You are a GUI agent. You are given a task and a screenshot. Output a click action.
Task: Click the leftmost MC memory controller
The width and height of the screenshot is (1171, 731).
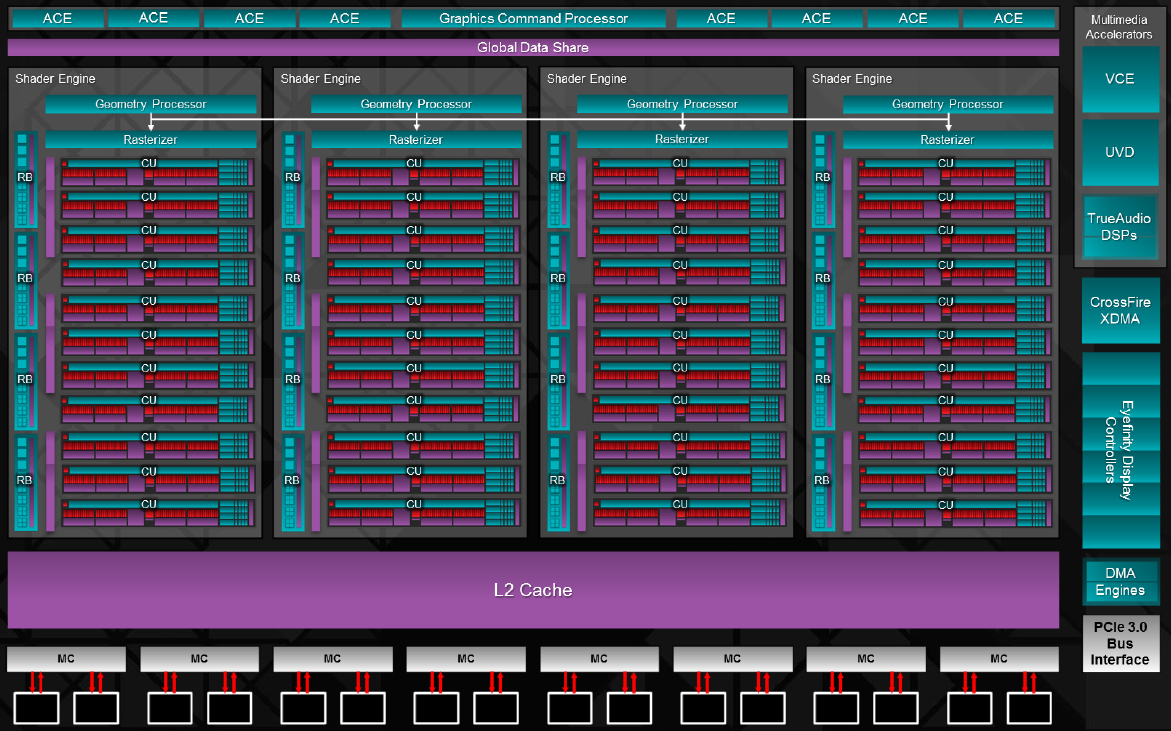[x=66, y=659]
